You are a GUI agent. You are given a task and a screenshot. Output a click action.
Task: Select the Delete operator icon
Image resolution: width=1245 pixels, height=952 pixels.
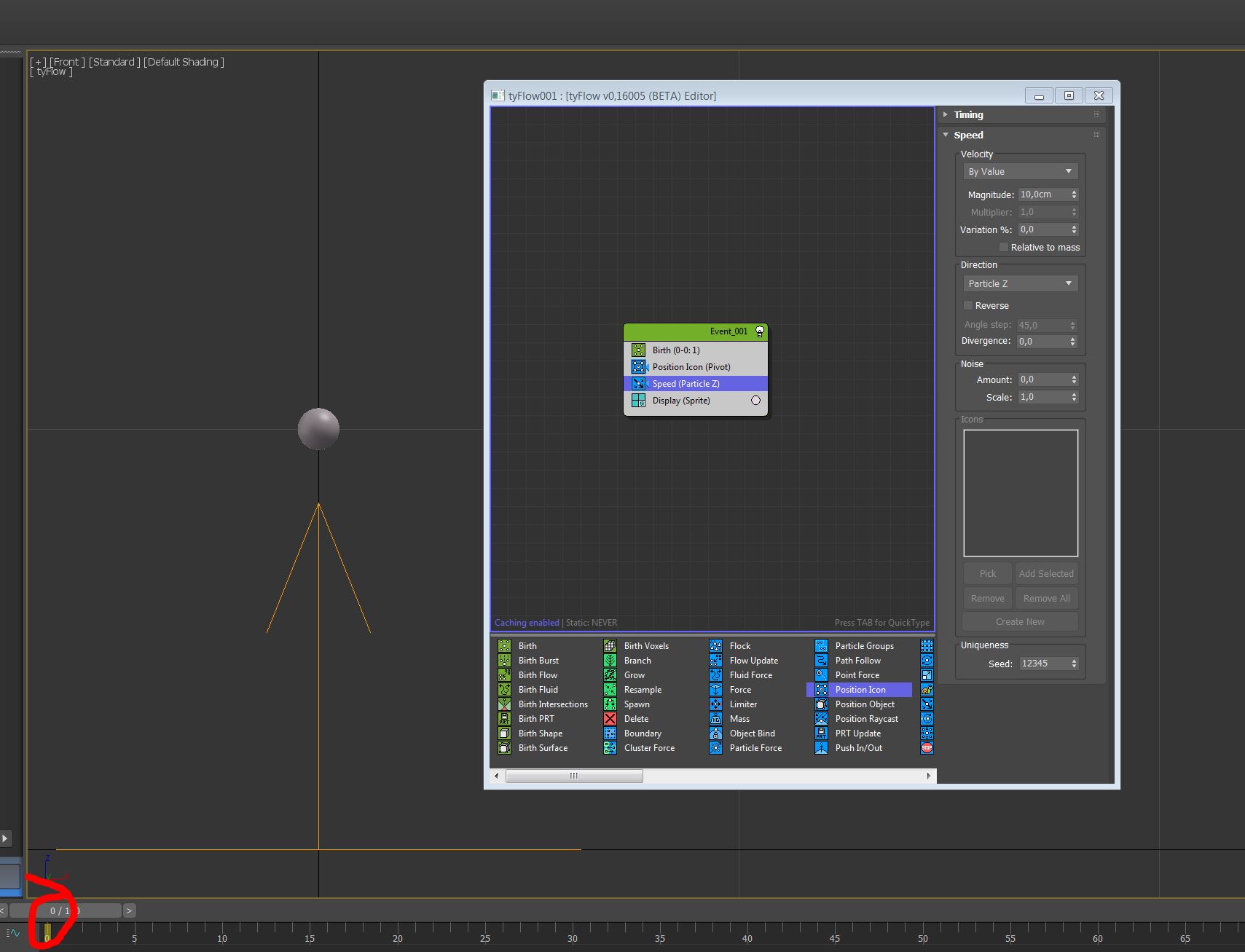click(x=610, y=719)
